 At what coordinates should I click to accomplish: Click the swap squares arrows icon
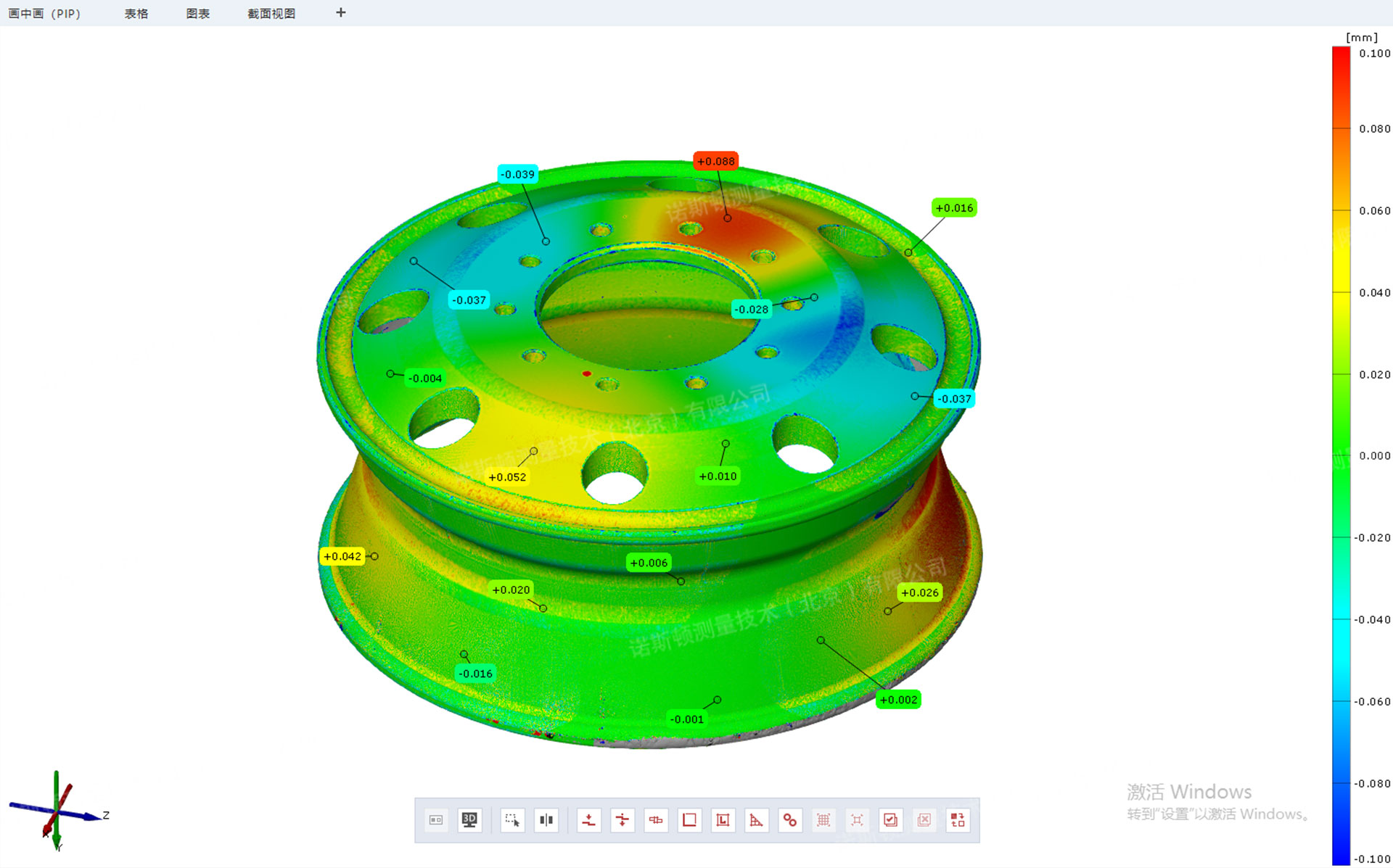[x=958, y=820]
